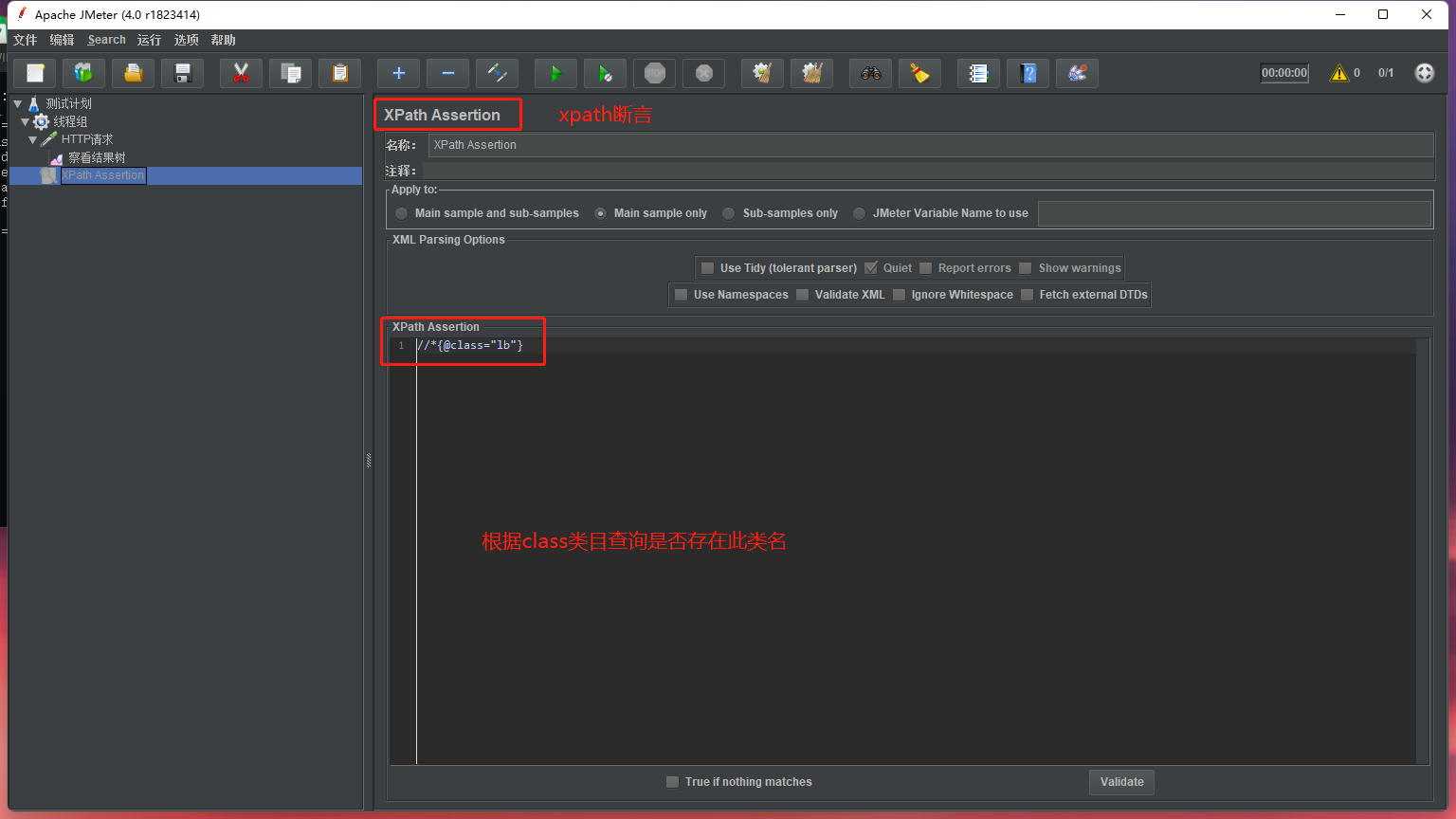1456x819 pixels.
Task: Enable Ignore Whitespace checkbox
Action: (x=900, y=295)
